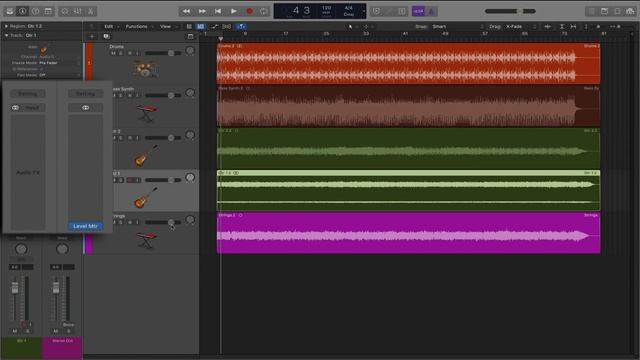Screen dimensions: 640x360
Task: Click the Duplicate Track icon next to plus
Action: (x=106, y=36)
